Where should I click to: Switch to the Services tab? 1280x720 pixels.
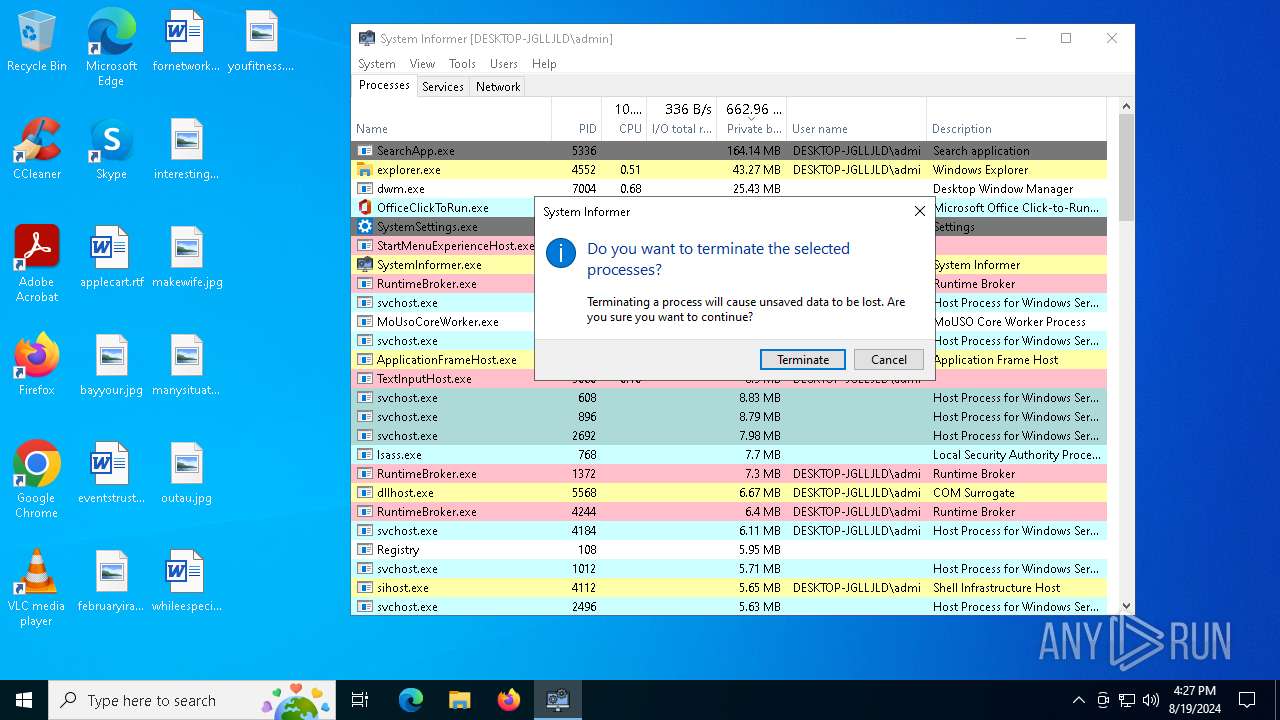442,87
